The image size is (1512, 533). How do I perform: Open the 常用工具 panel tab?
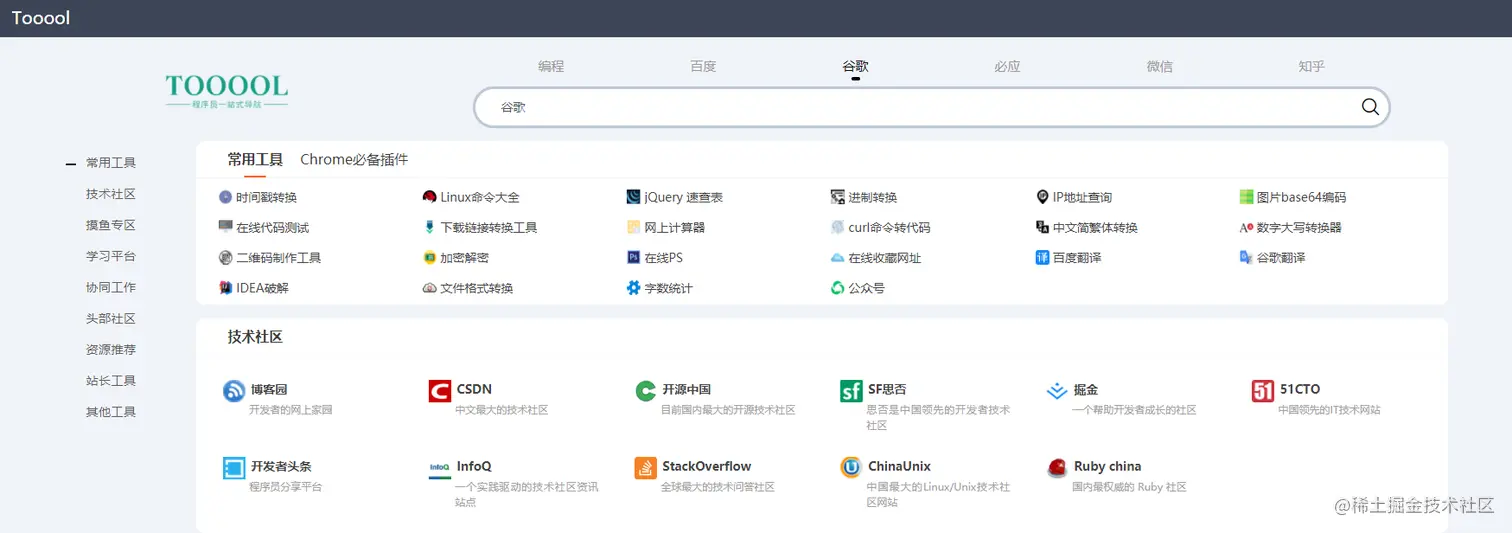(x=255, y=159)
